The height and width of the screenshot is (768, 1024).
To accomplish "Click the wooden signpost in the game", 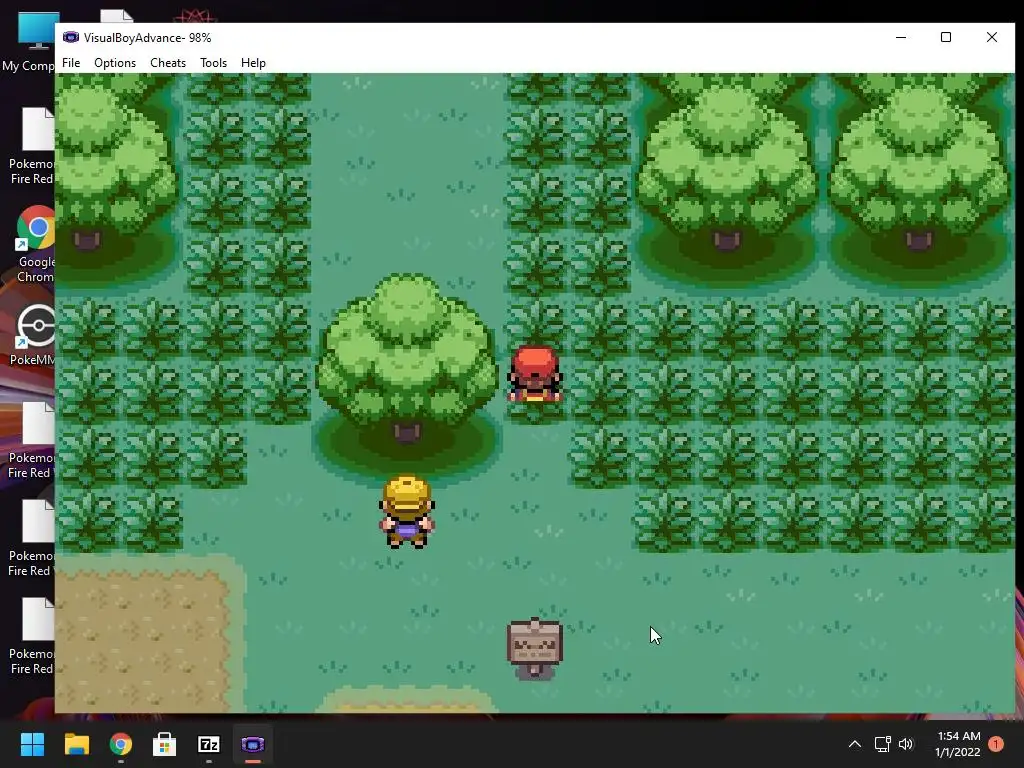I will [x=535, y=648].
